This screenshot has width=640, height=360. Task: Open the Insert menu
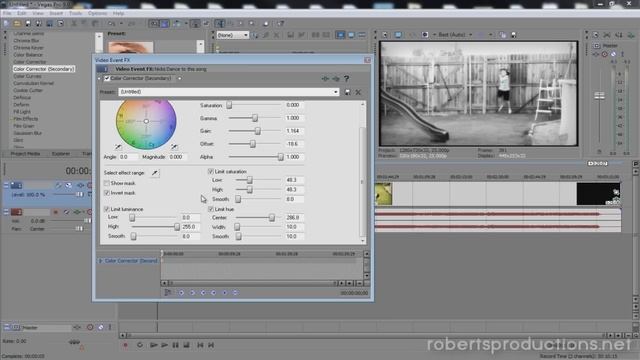click(x=56, y=13)
